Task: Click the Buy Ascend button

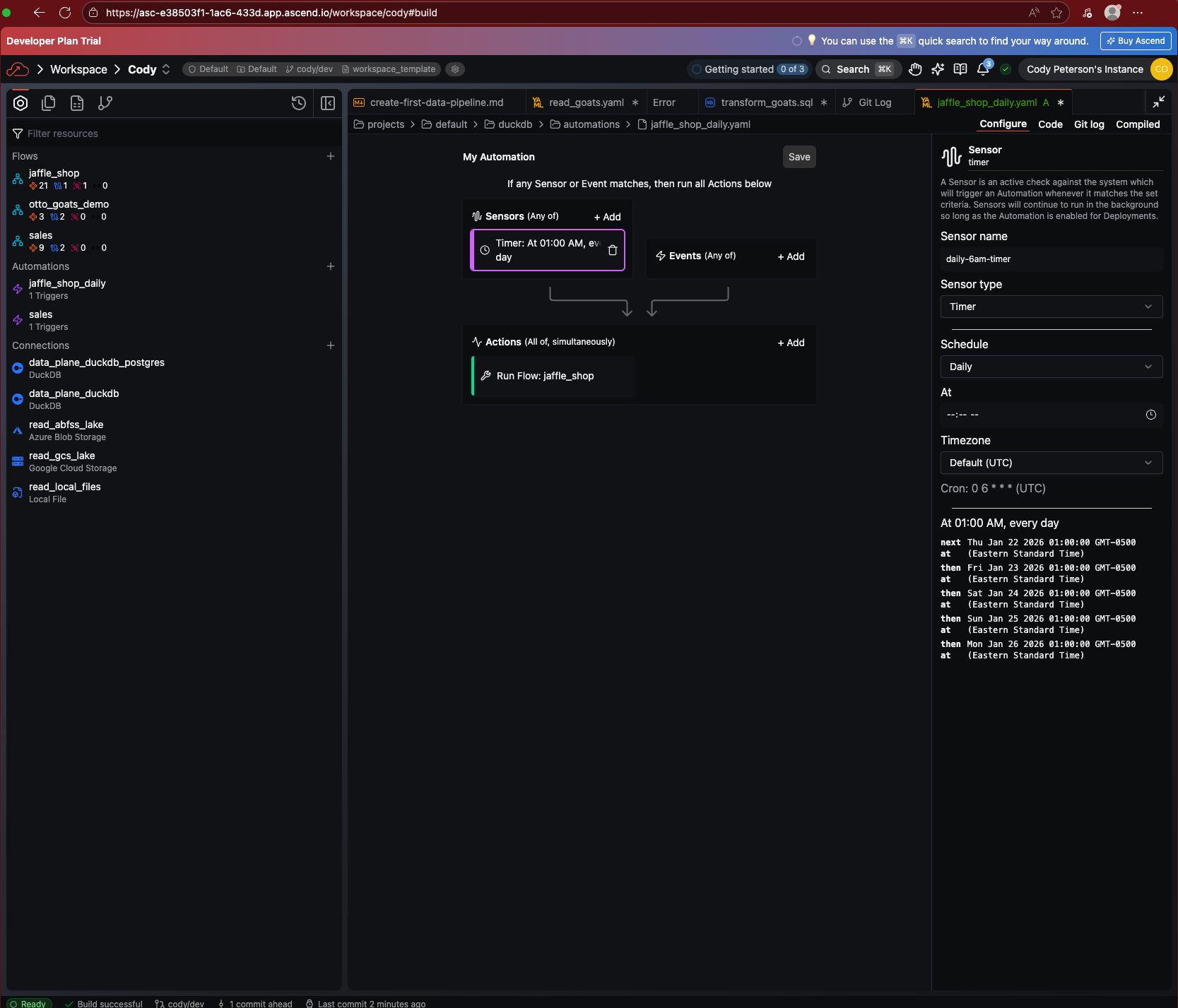Action: (x=1135, y=40)
